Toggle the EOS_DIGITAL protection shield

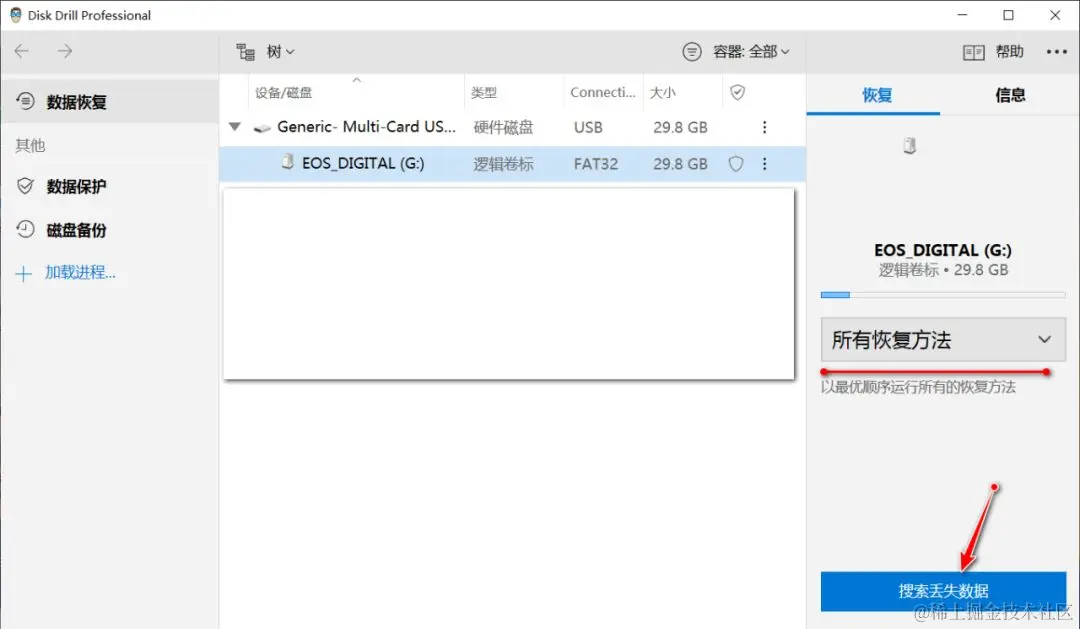[736, 164]
